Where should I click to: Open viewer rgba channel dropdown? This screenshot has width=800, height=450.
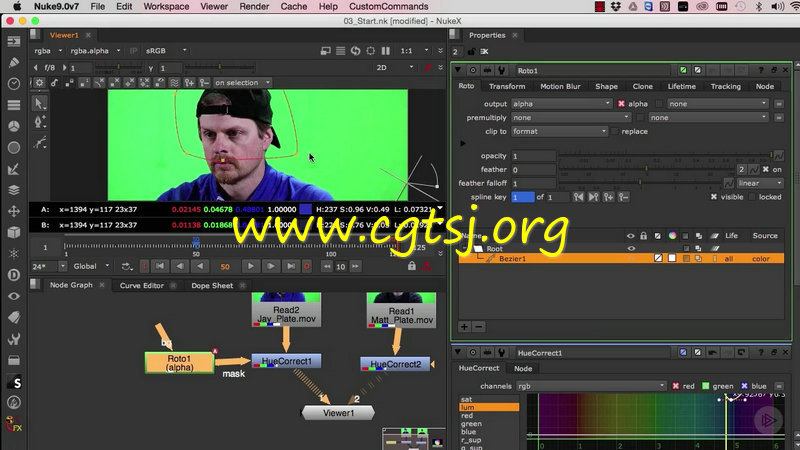click(x=48, y=51)
